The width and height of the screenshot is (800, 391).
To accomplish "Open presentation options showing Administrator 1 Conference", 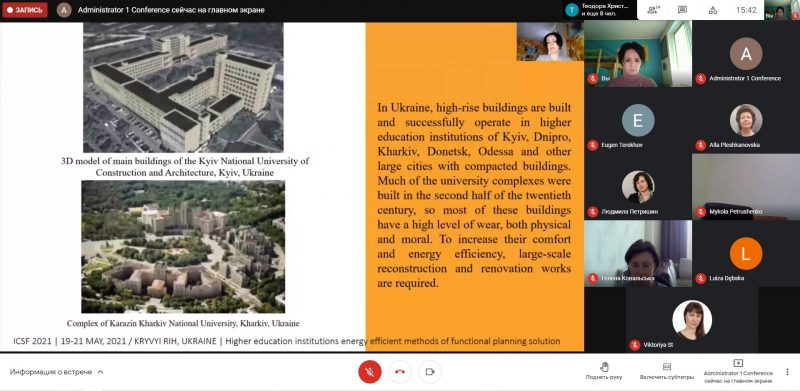I will [x=738, y=371].
